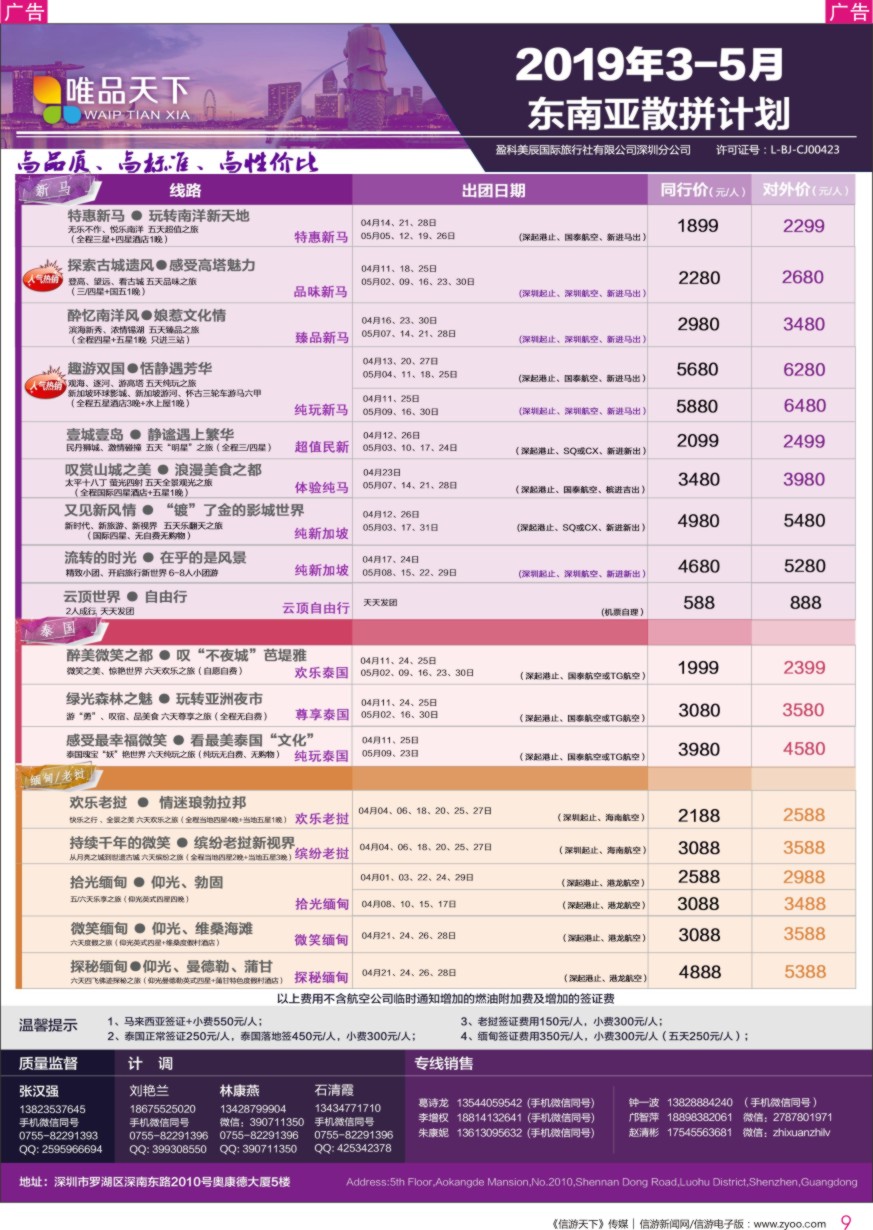Click the price 6480
Image resolution: width=873 pixels, height=1230 pixels.
pos(804,406)
